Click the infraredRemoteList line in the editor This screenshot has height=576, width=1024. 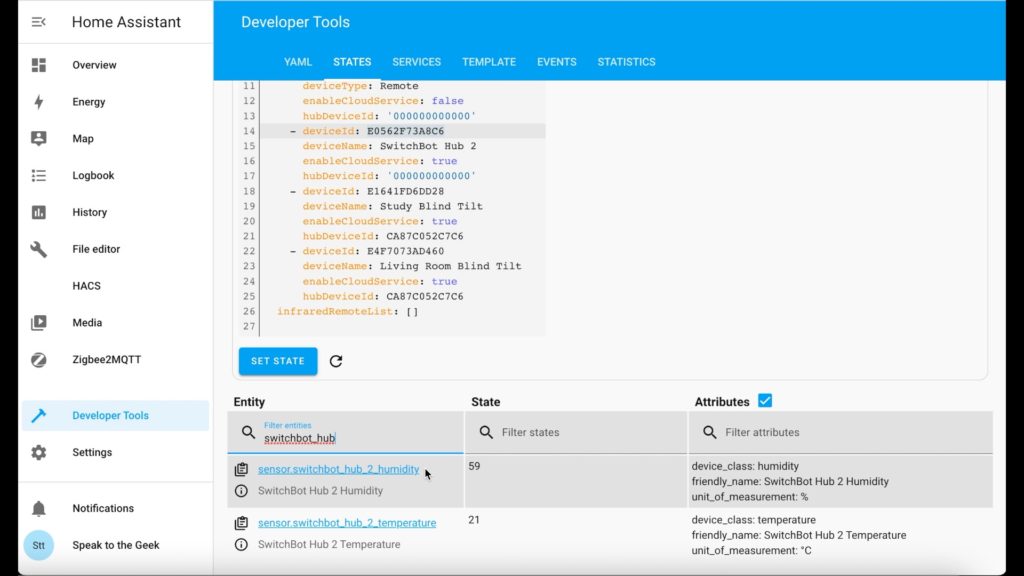347,312
